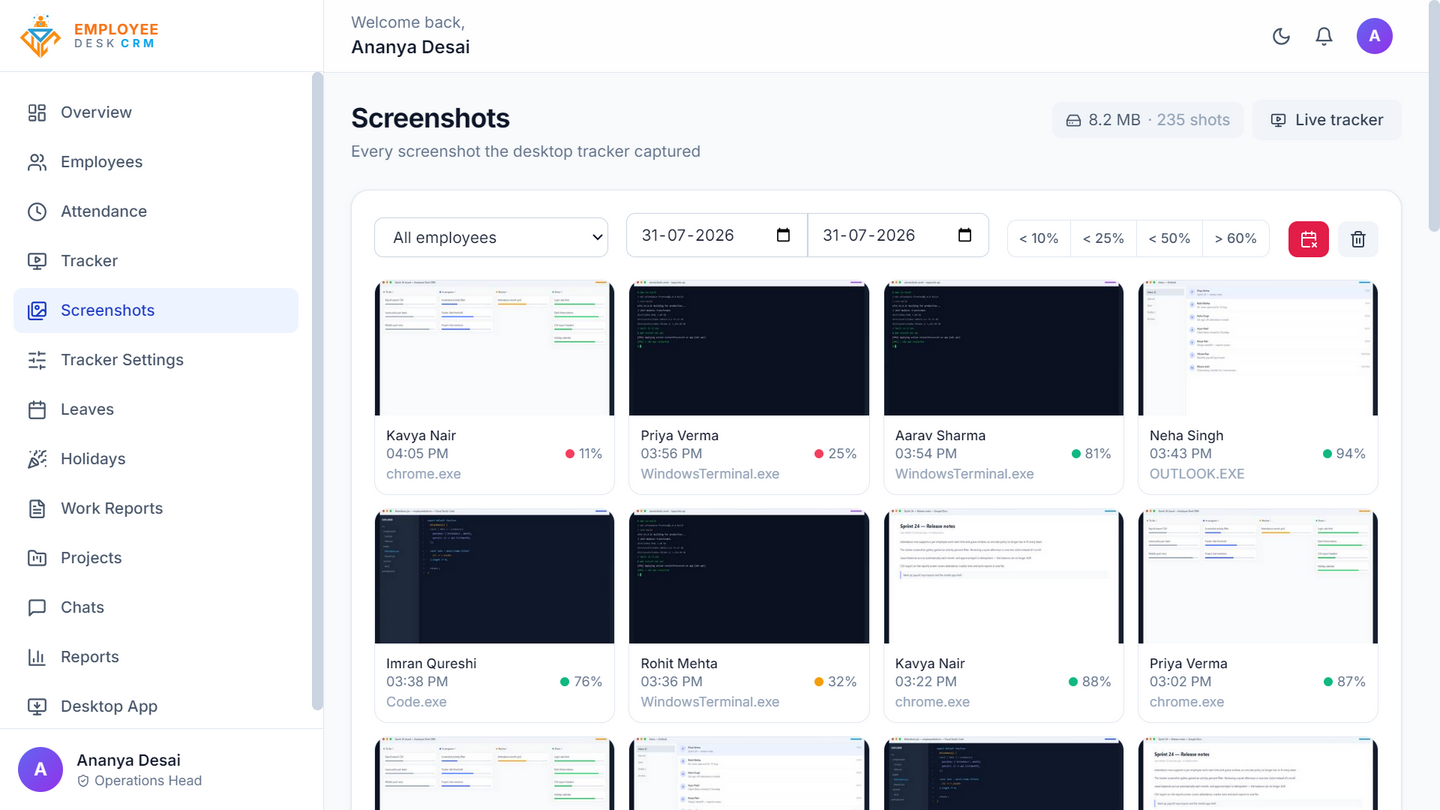Image resolution: width=1440 pixels, height=810 pixels.
Task: Apply the < 50% activity filter
Action: point(1169,238)
